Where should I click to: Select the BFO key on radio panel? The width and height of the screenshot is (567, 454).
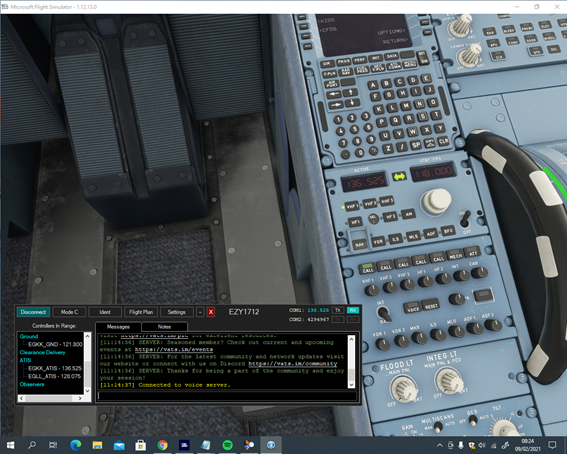pyautogui.click(x=448, y=231)
